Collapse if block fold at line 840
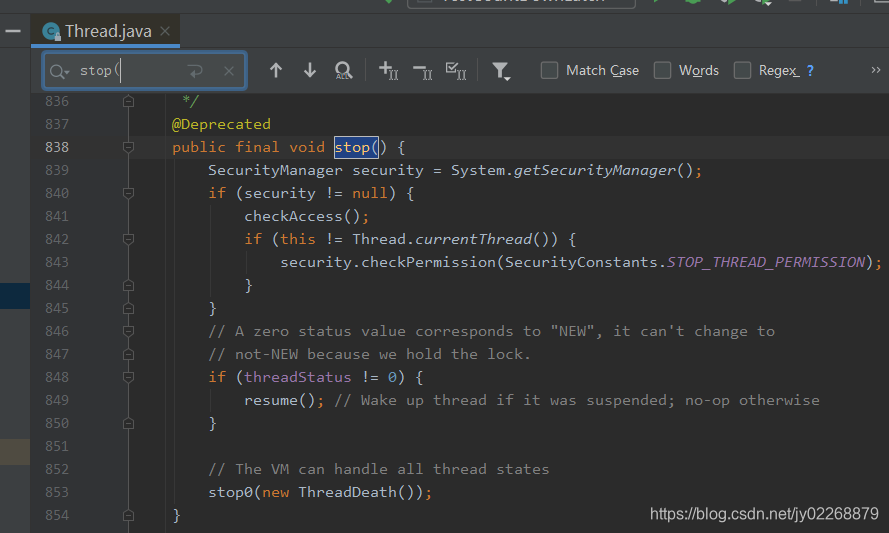The height and width of the screenshot is (533, 889). coord(129,193)
